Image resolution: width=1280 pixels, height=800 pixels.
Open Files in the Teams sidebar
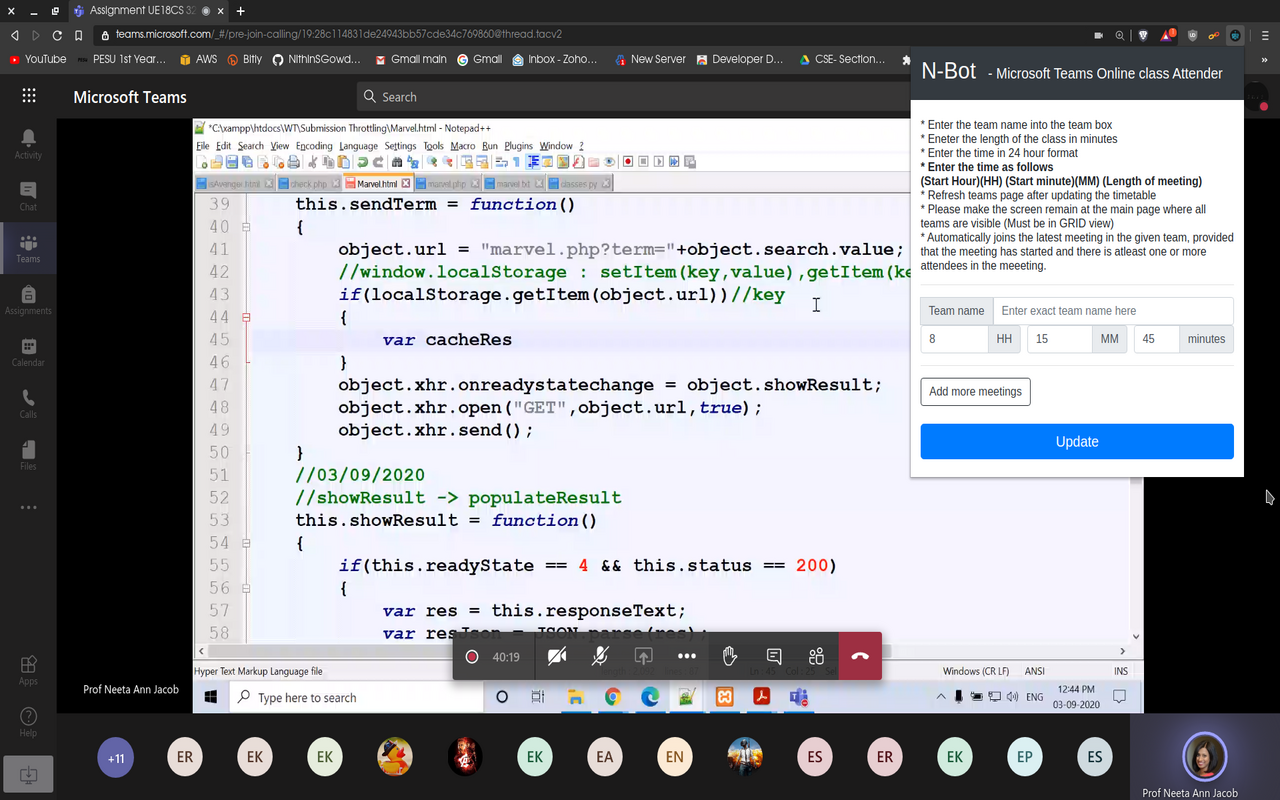point(28,455)
